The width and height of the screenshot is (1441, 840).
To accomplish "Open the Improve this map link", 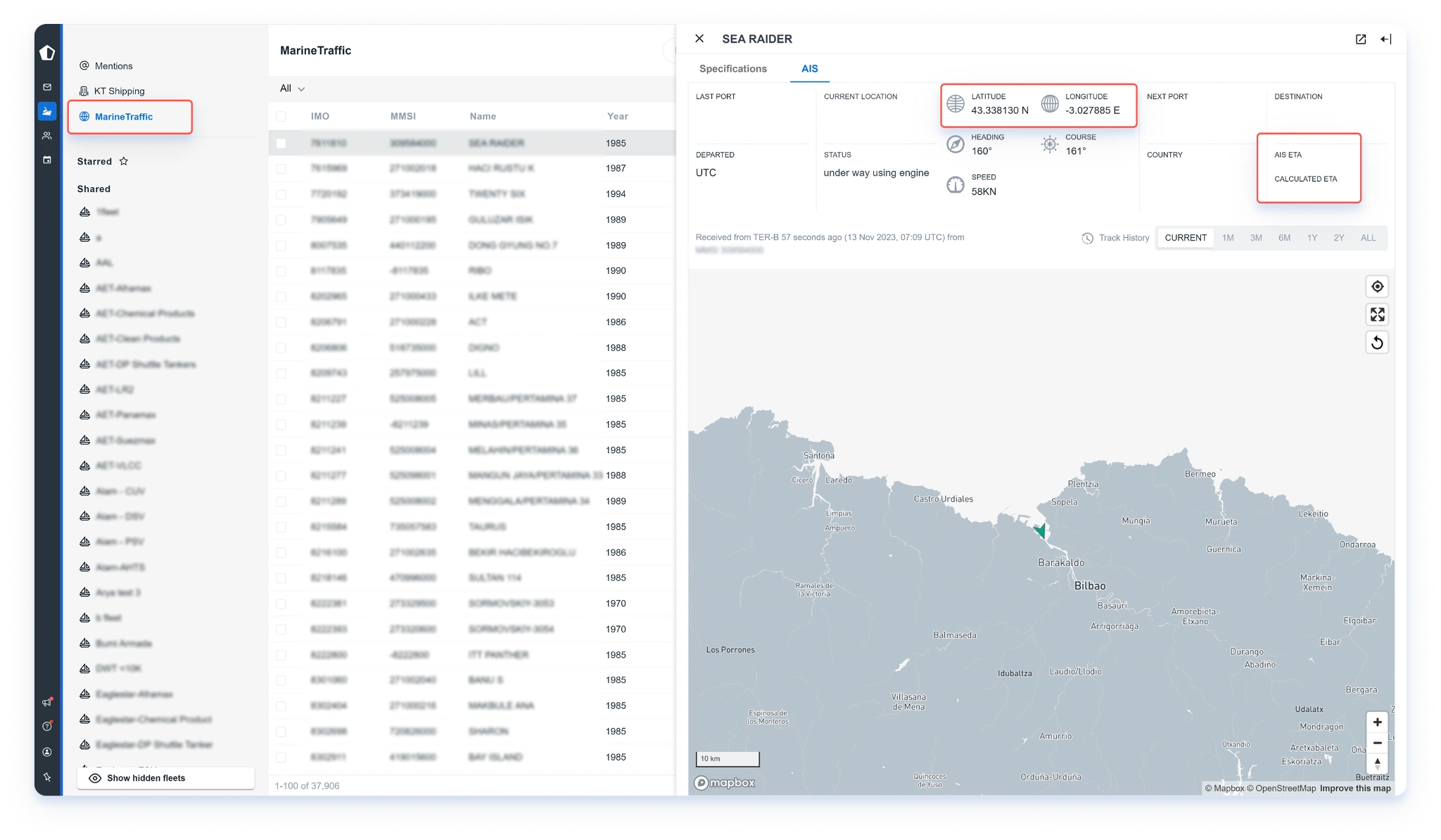I will [1355, 789].
